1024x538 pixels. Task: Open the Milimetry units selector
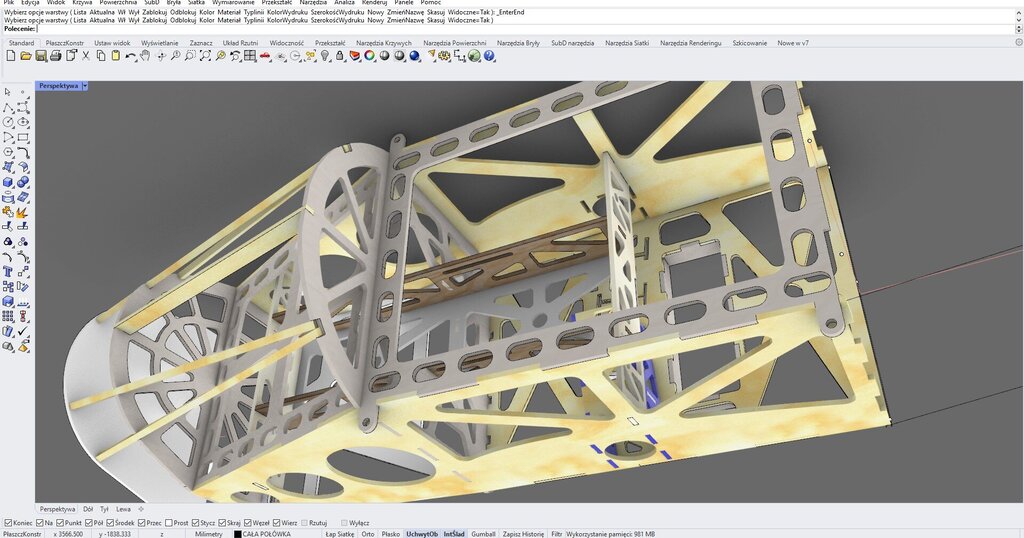point(208,534)
